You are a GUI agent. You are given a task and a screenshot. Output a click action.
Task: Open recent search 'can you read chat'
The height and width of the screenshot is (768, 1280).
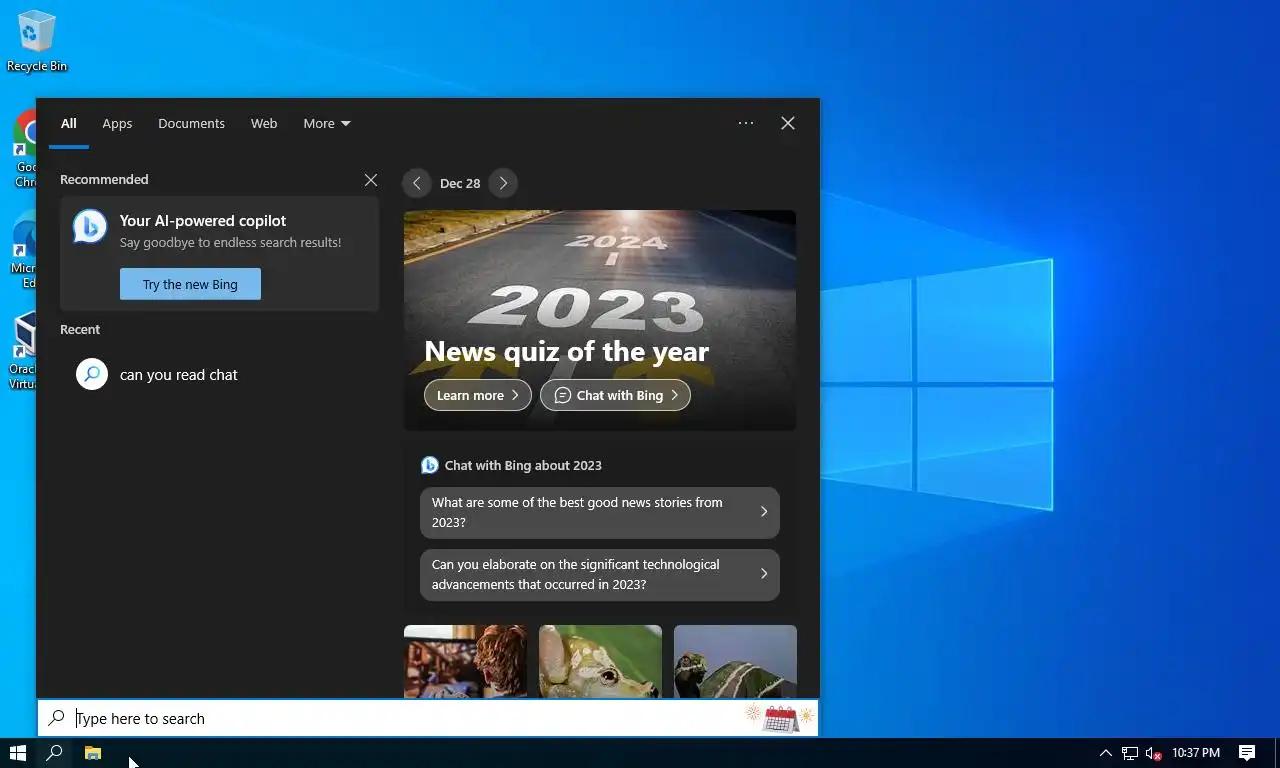coord(219,375)
